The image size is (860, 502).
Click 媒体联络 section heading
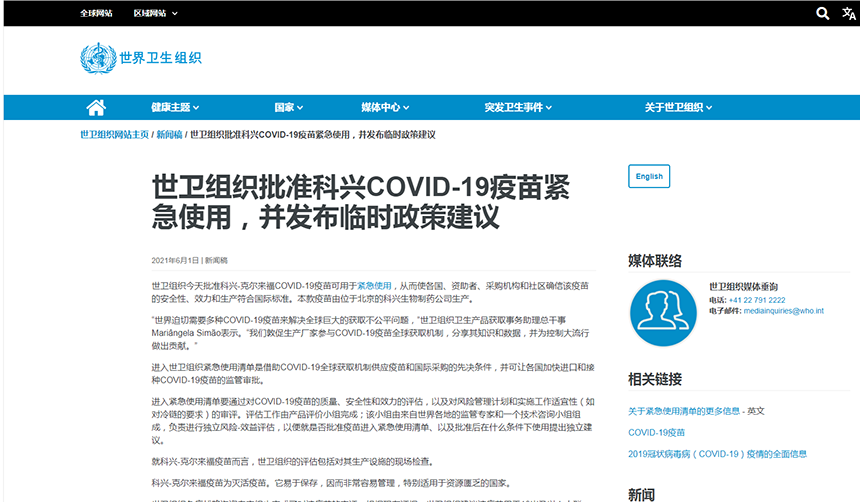click(655, 261)
